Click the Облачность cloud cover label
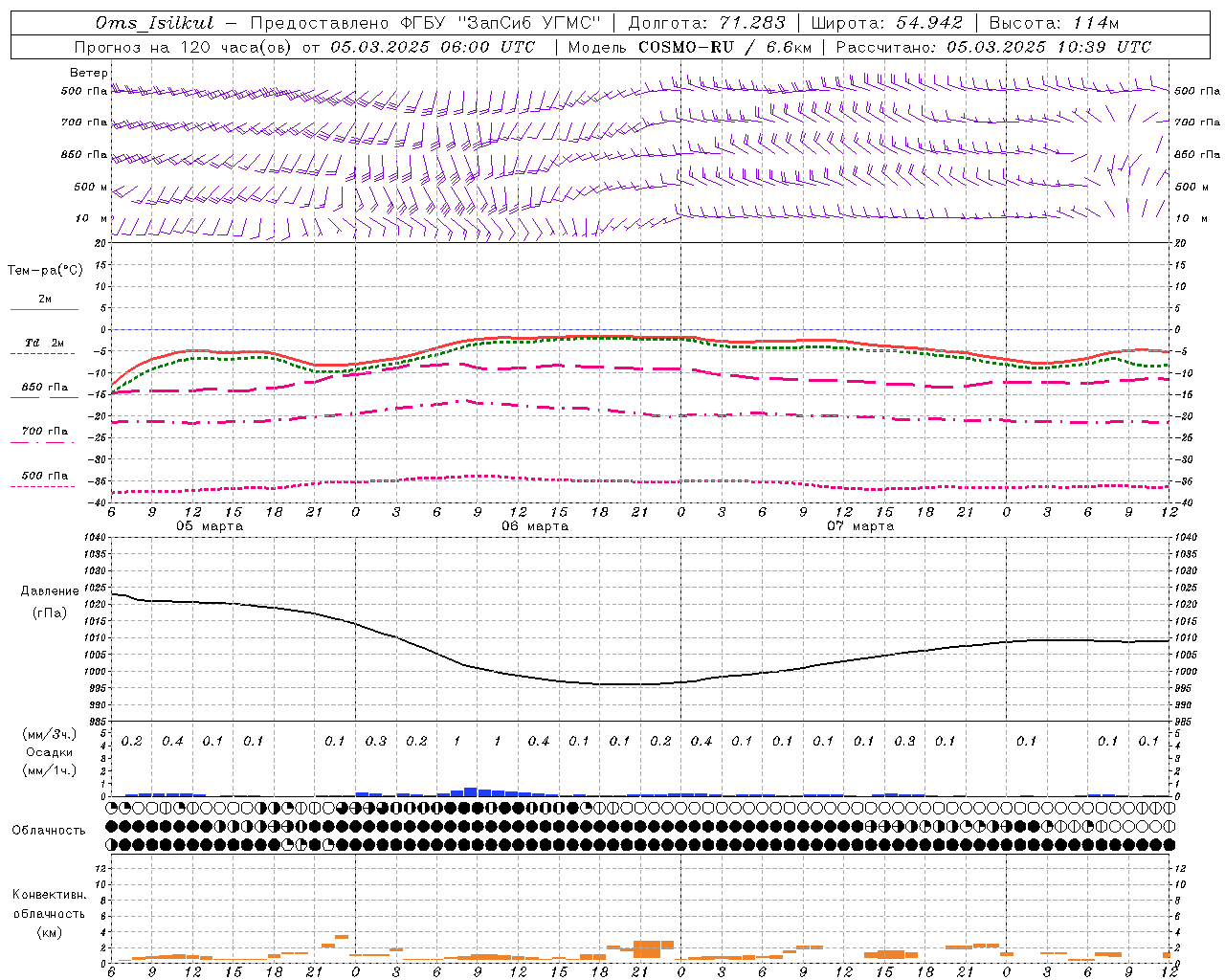Viewport: 1225px width, 980px height. (x=49, y=831)
